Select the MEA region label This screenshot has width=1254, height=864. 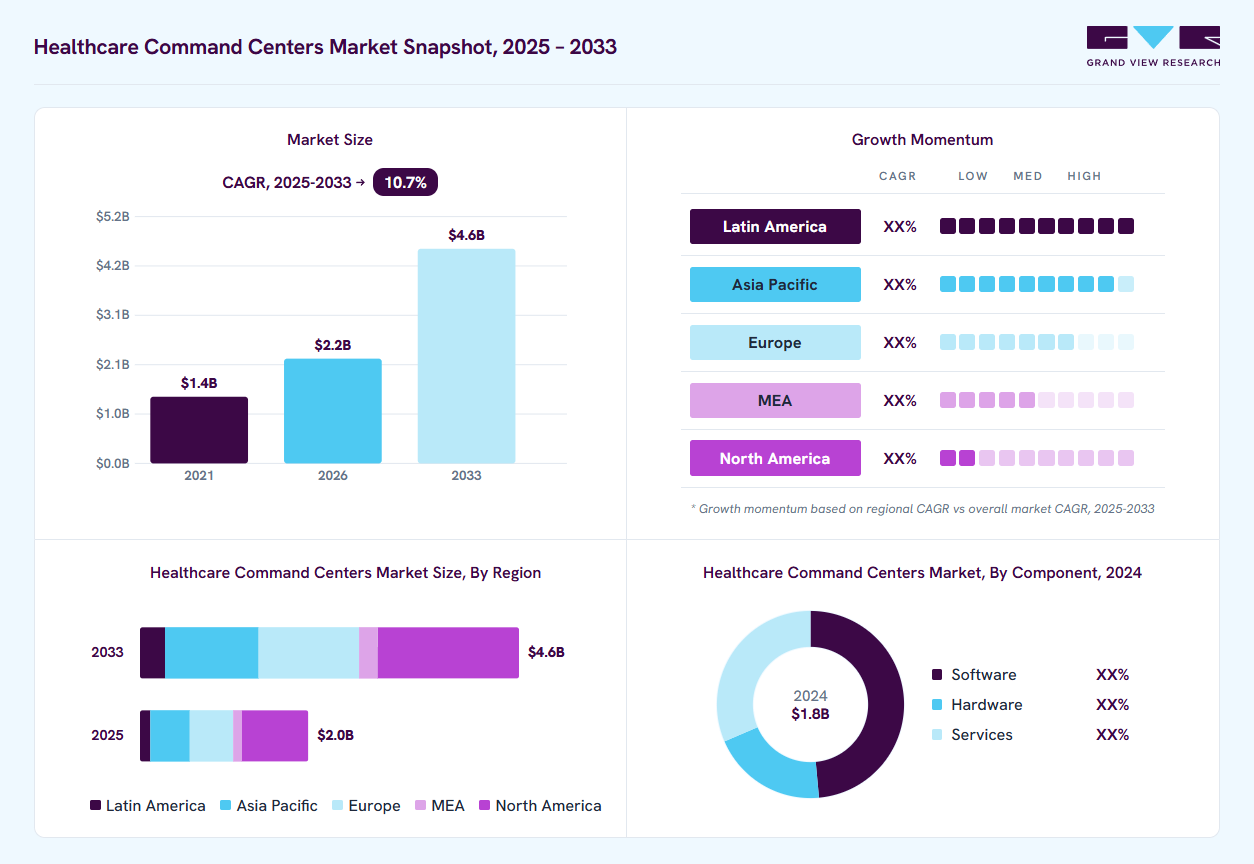pos(775,400)
